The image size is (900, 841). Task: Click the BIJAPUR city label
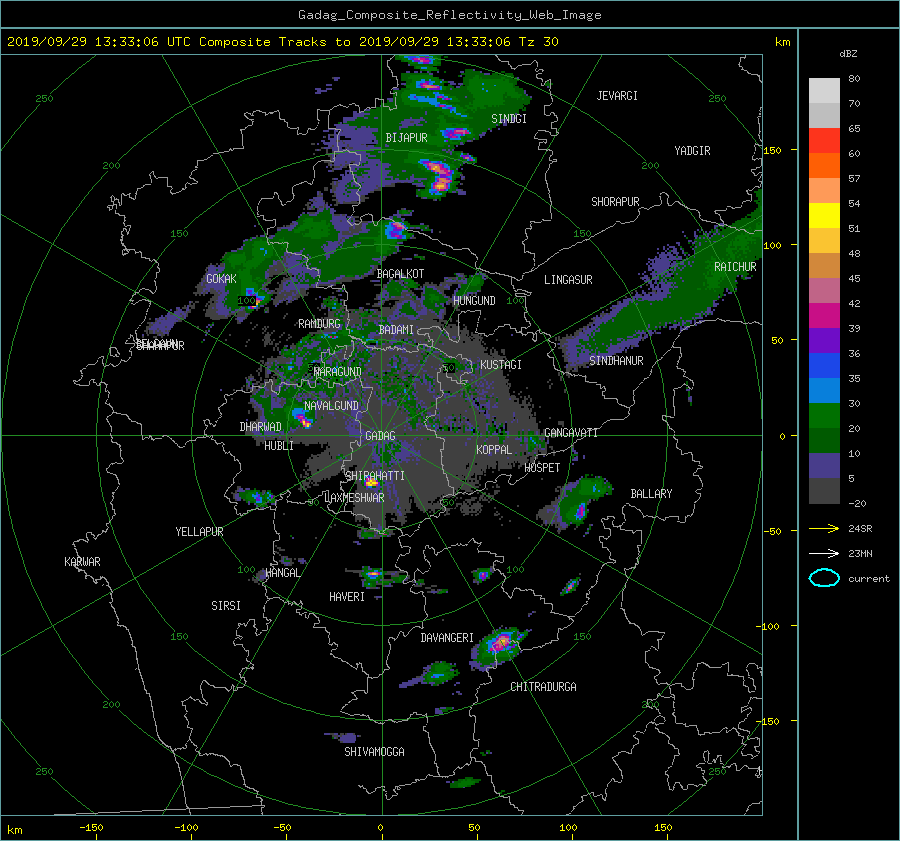[x=406, y=138]
